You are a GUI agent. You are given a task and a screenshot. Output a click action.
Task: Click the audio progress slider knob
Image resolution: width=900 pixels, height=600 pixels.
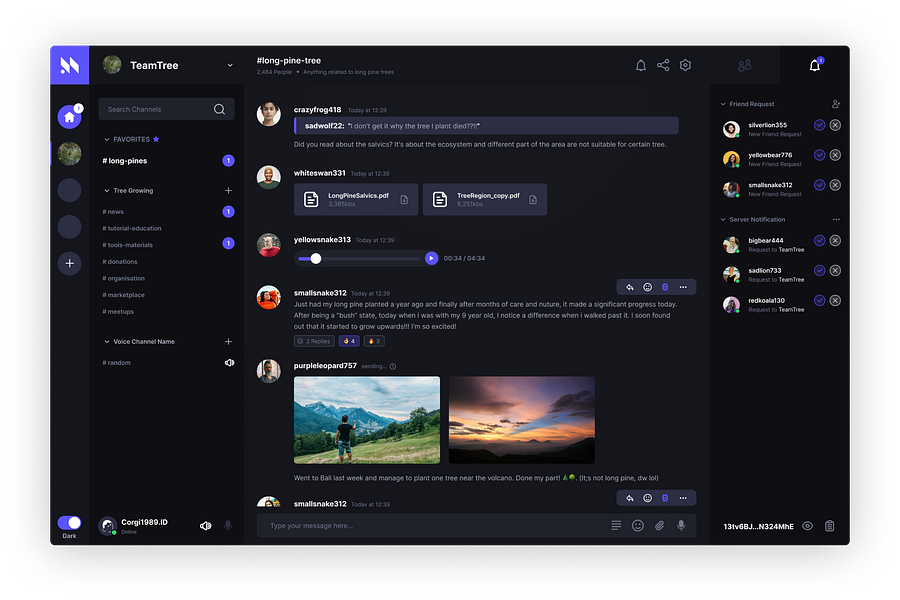[316, 258]
